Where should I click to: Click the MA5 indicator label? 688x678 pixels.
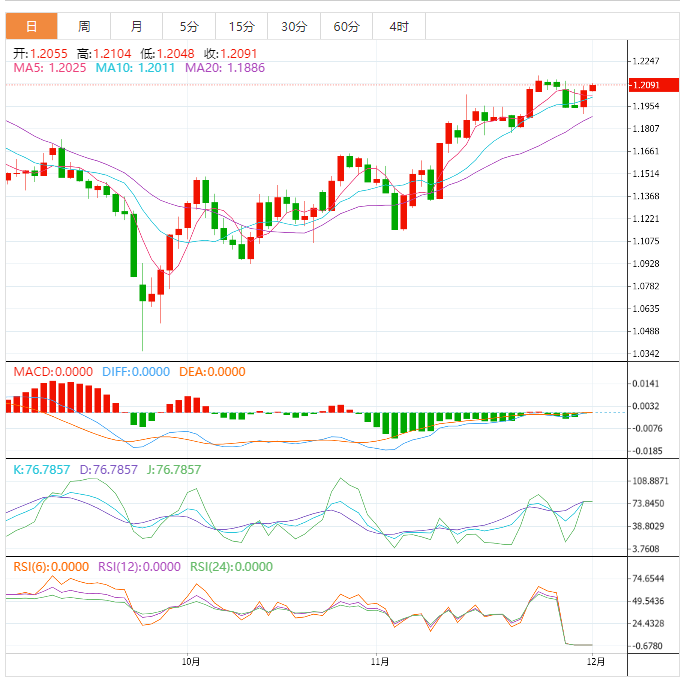tap(49, 68)
